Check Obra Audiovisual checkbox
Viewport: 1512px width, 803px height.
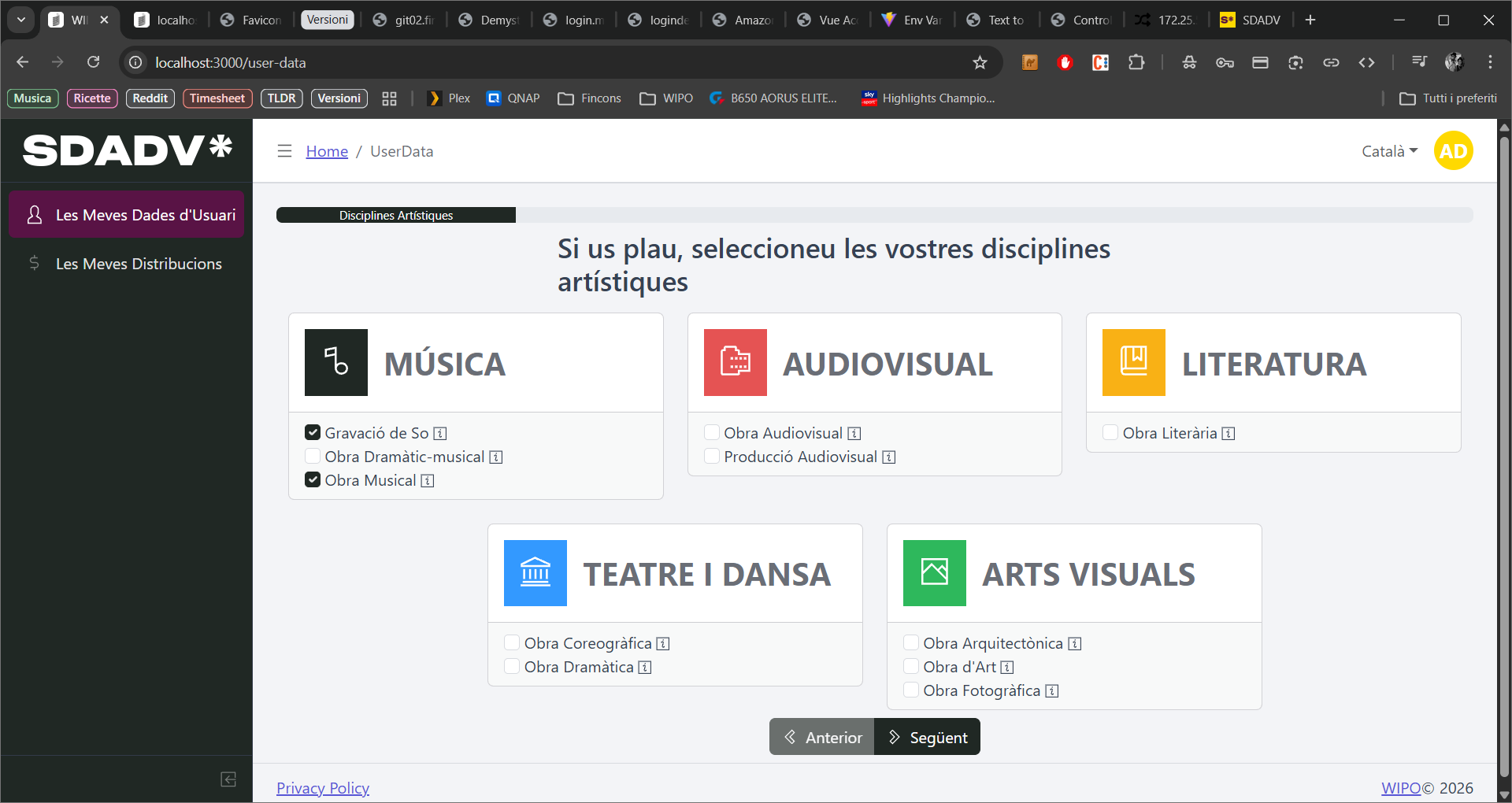point(712,432)
